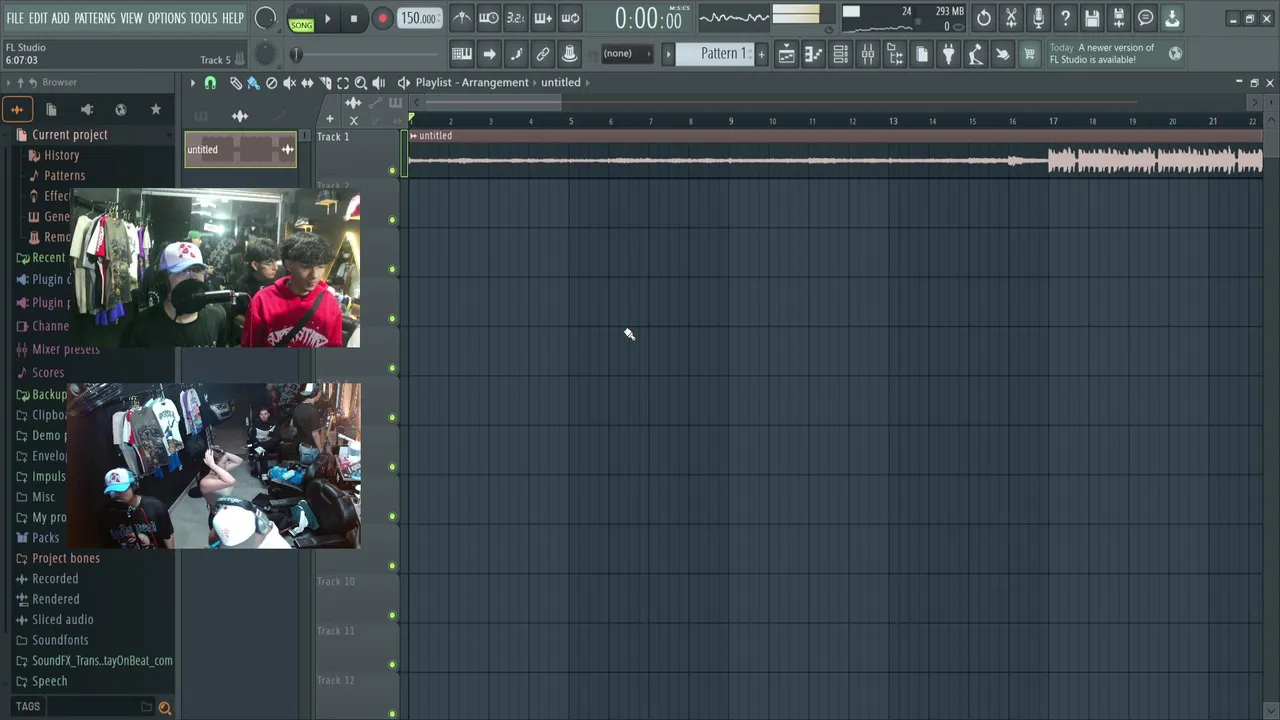The width and height of the screenshot is (1280, 720).
Task: Click the microphone one-click recording icon
Action: [x=1038, y=18]
